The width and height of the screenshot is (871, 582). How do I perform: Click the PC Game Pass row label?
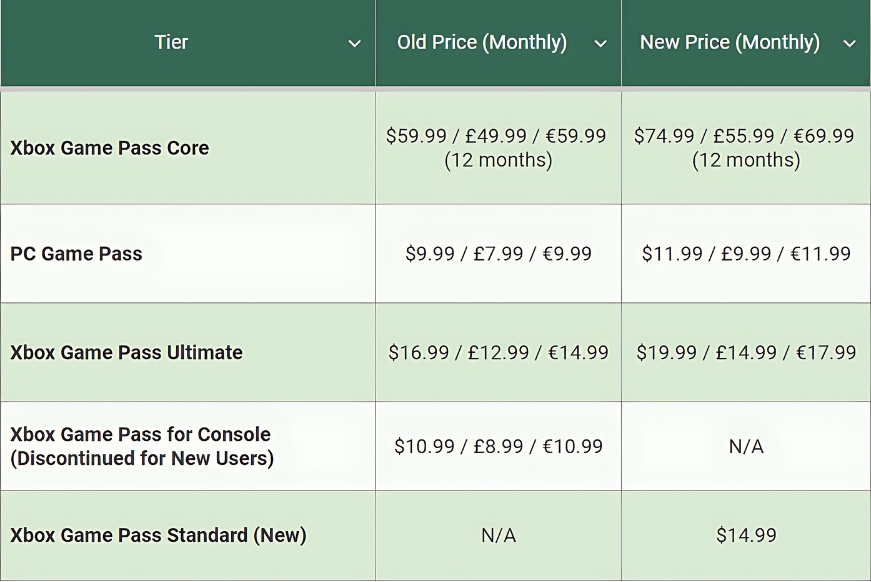76,254
